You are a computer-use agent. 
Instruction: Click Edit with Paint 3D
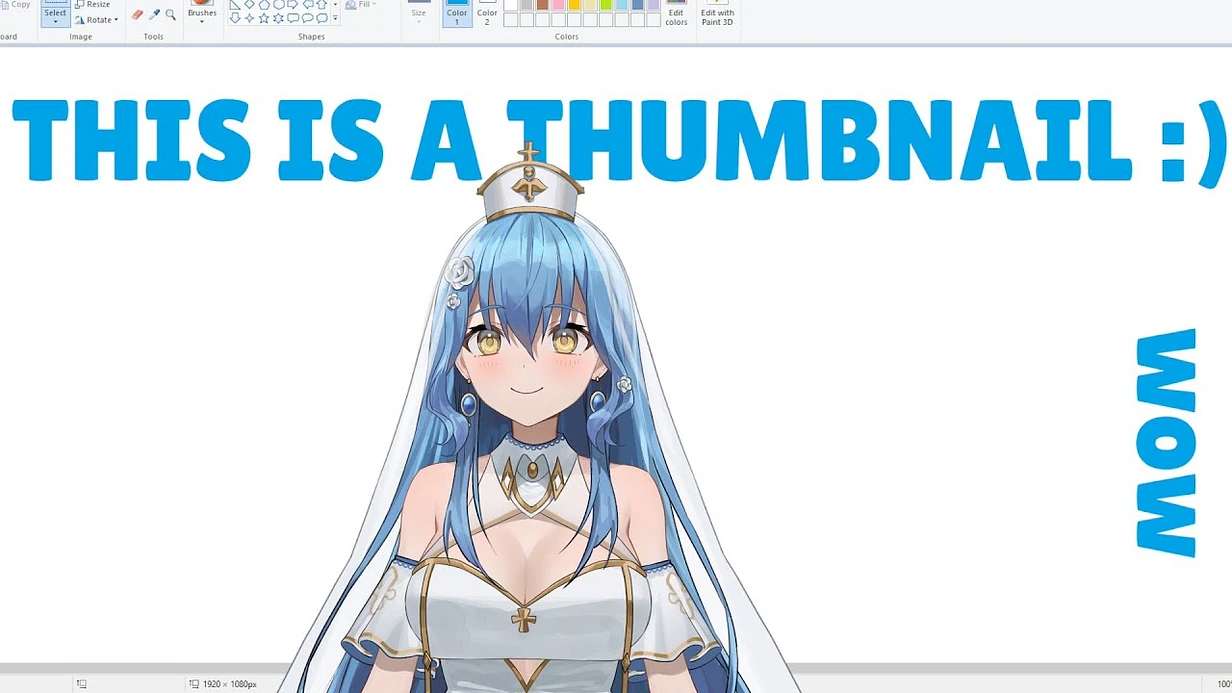(x=717, y=13)
